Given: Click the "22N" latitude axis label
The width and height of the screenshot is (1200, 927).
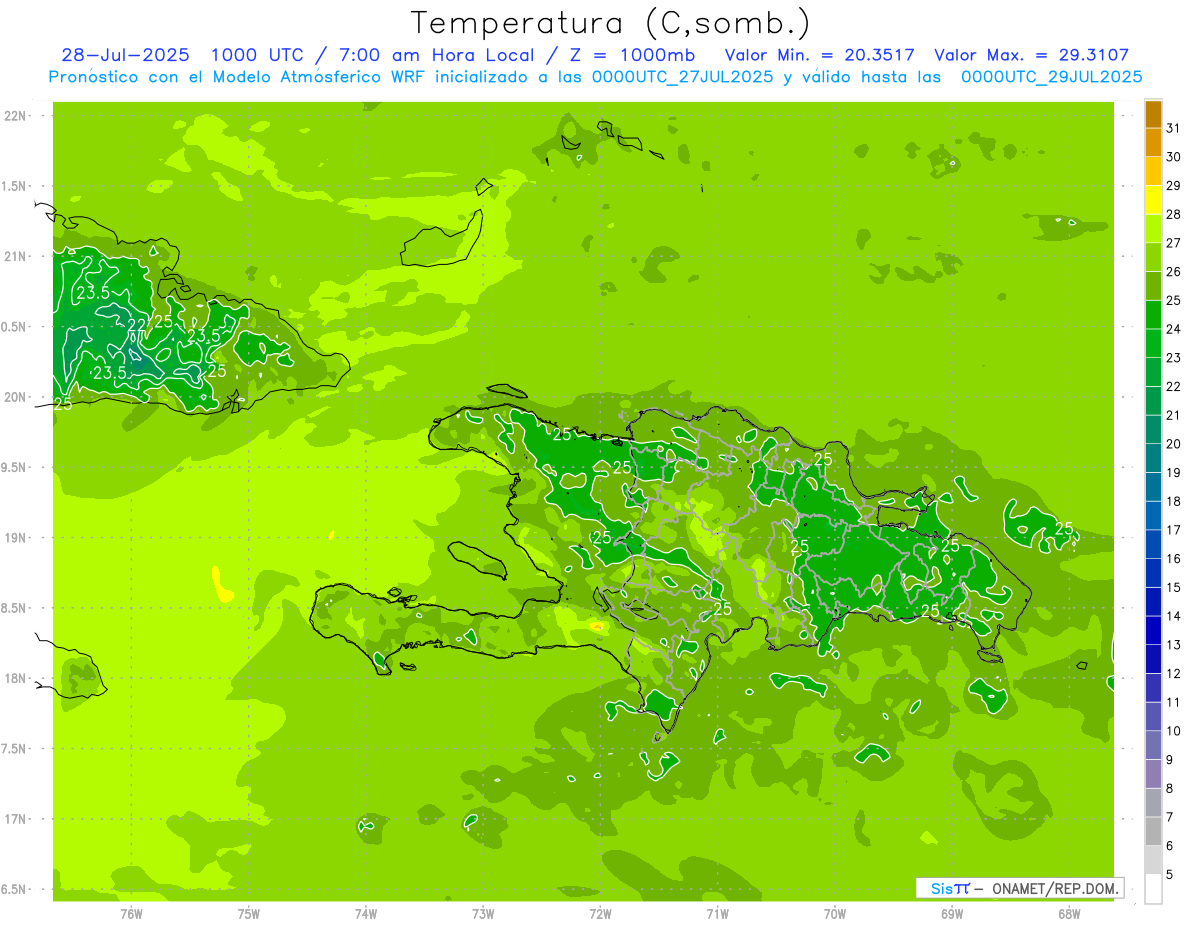Looking at the screenshot, I should click(15, 115).
